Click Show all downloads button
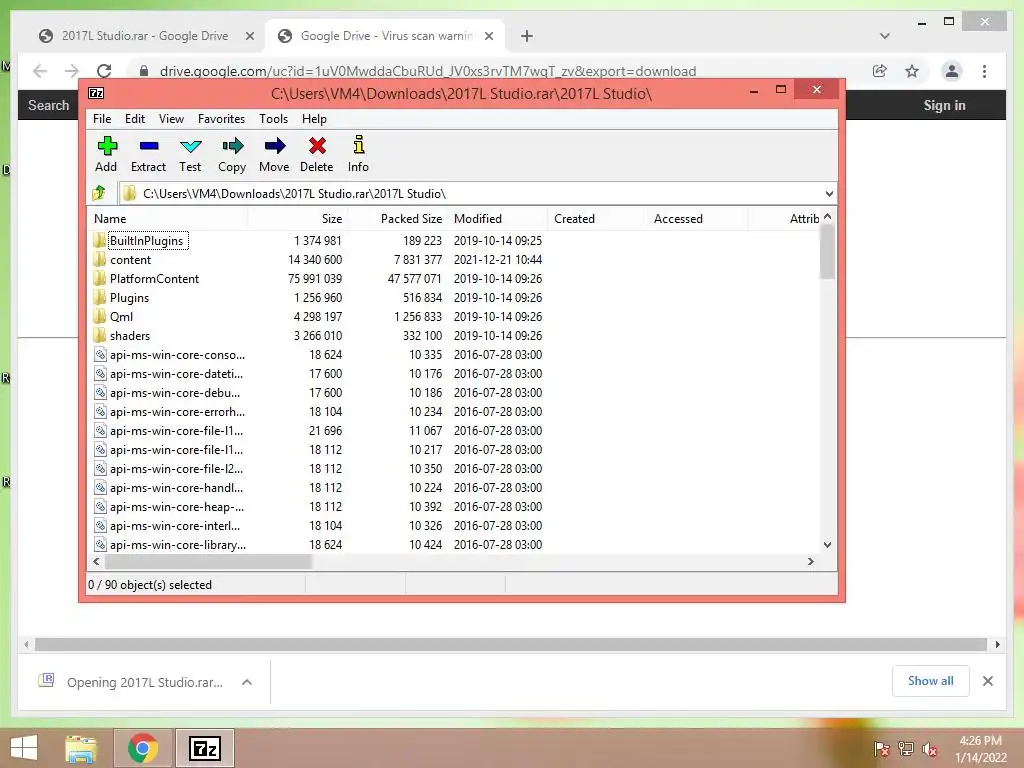This screenshot has height=768, width=1024. [931, 681]
